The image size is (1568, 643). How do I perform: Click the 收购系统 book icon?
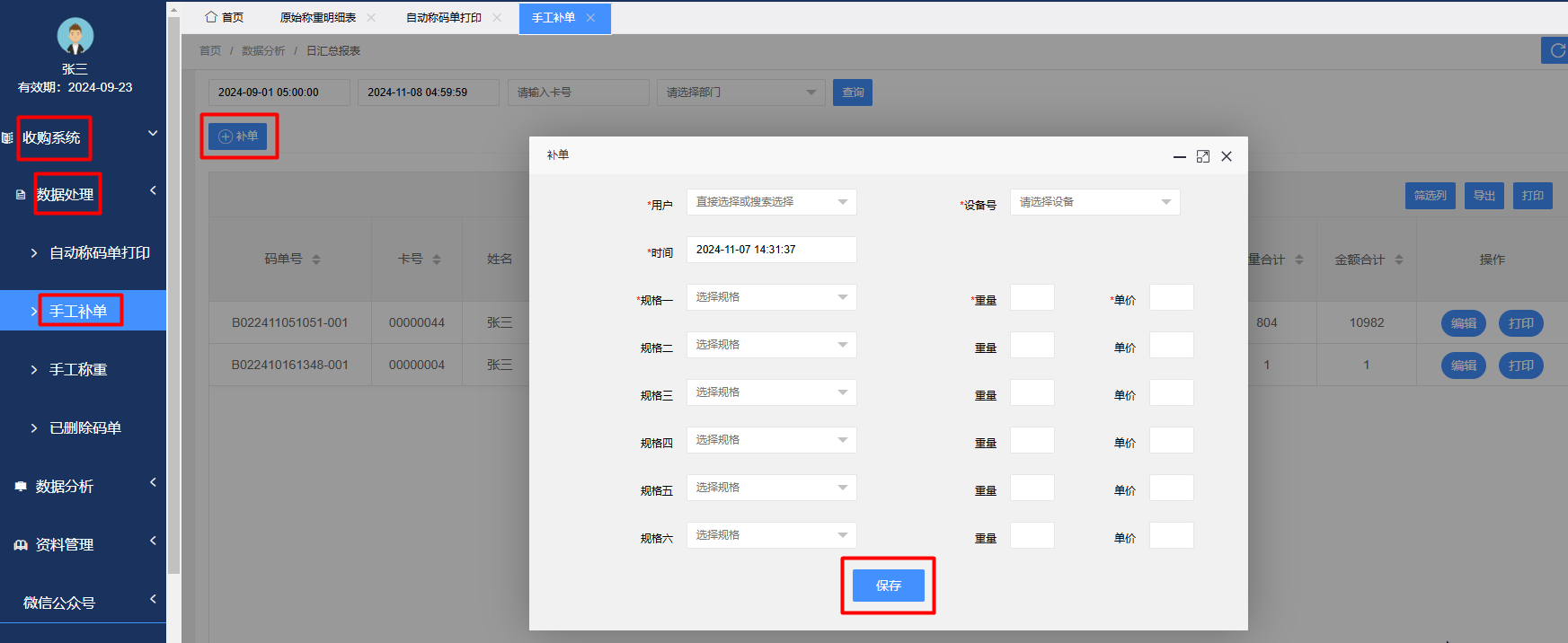[7, 138]
